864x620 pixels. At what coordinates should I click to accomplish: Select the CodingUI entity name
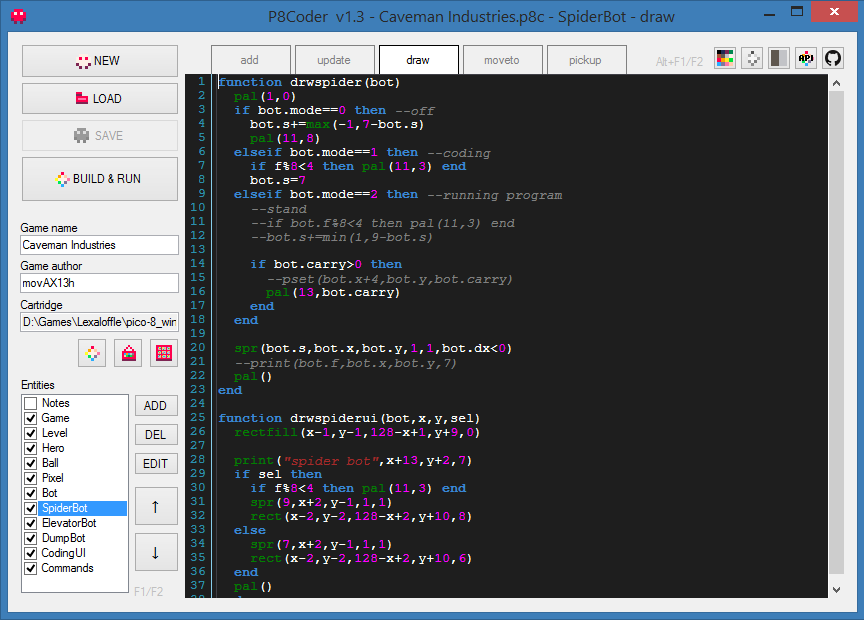coord(63,553)
